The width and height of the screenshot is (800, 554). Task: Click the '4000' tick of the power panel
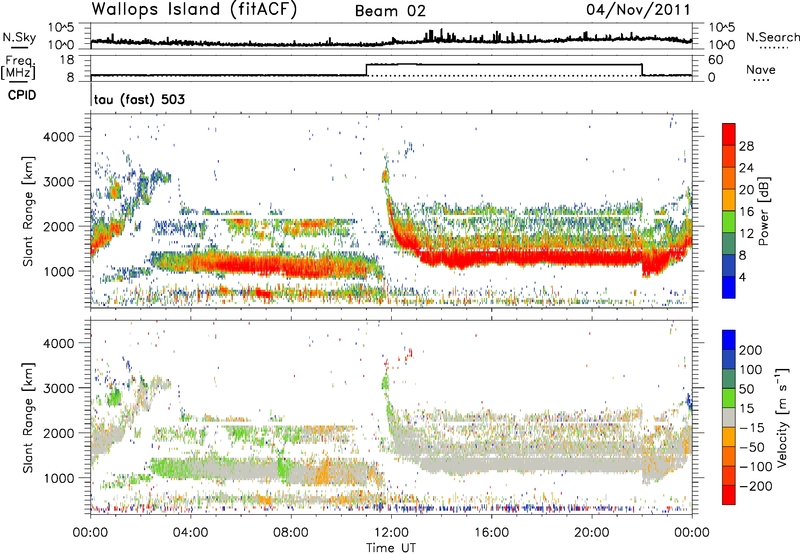59,137
